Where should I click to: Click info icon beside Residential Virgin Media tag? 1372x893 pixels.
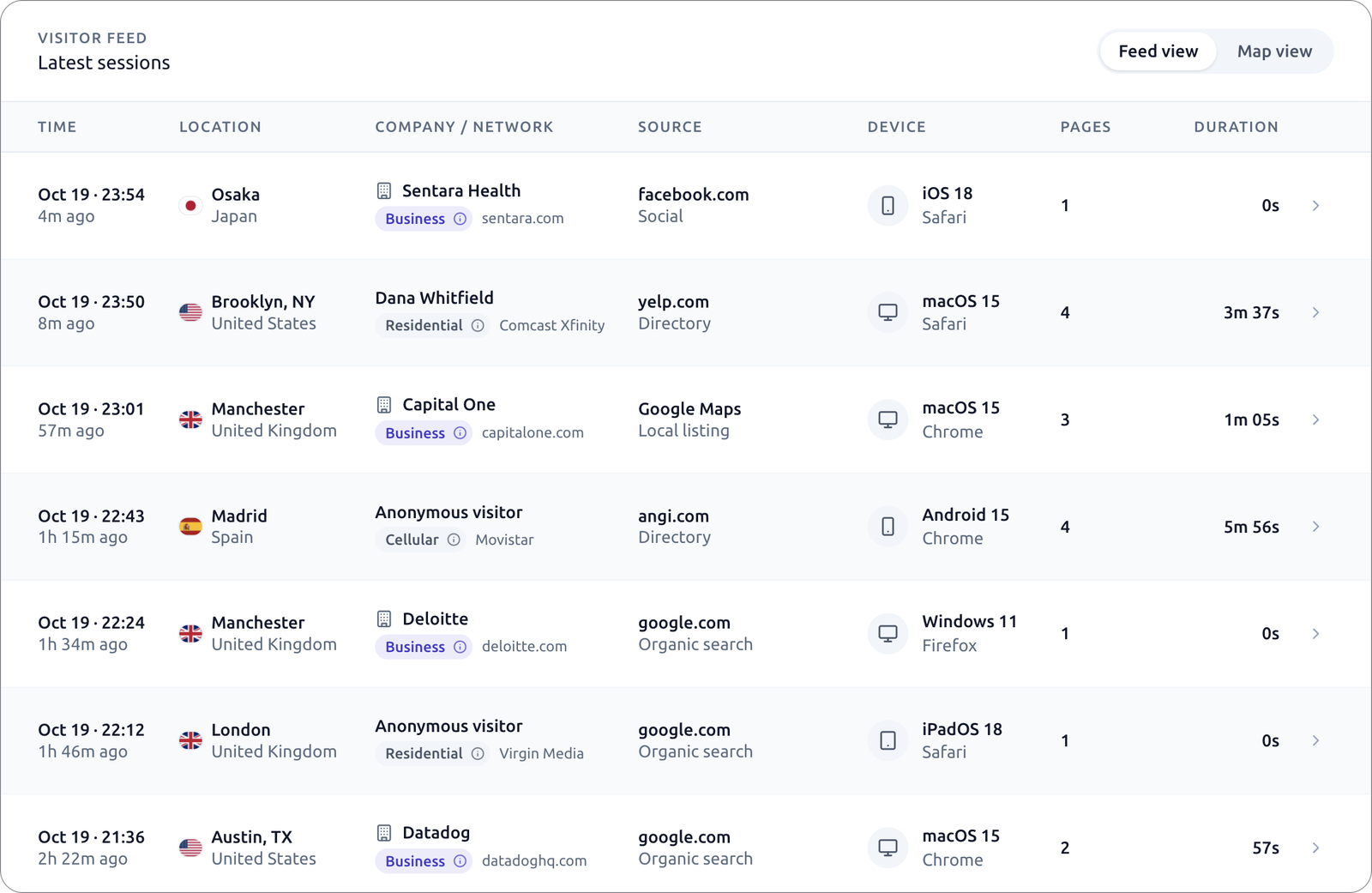(x=478, y=754)
